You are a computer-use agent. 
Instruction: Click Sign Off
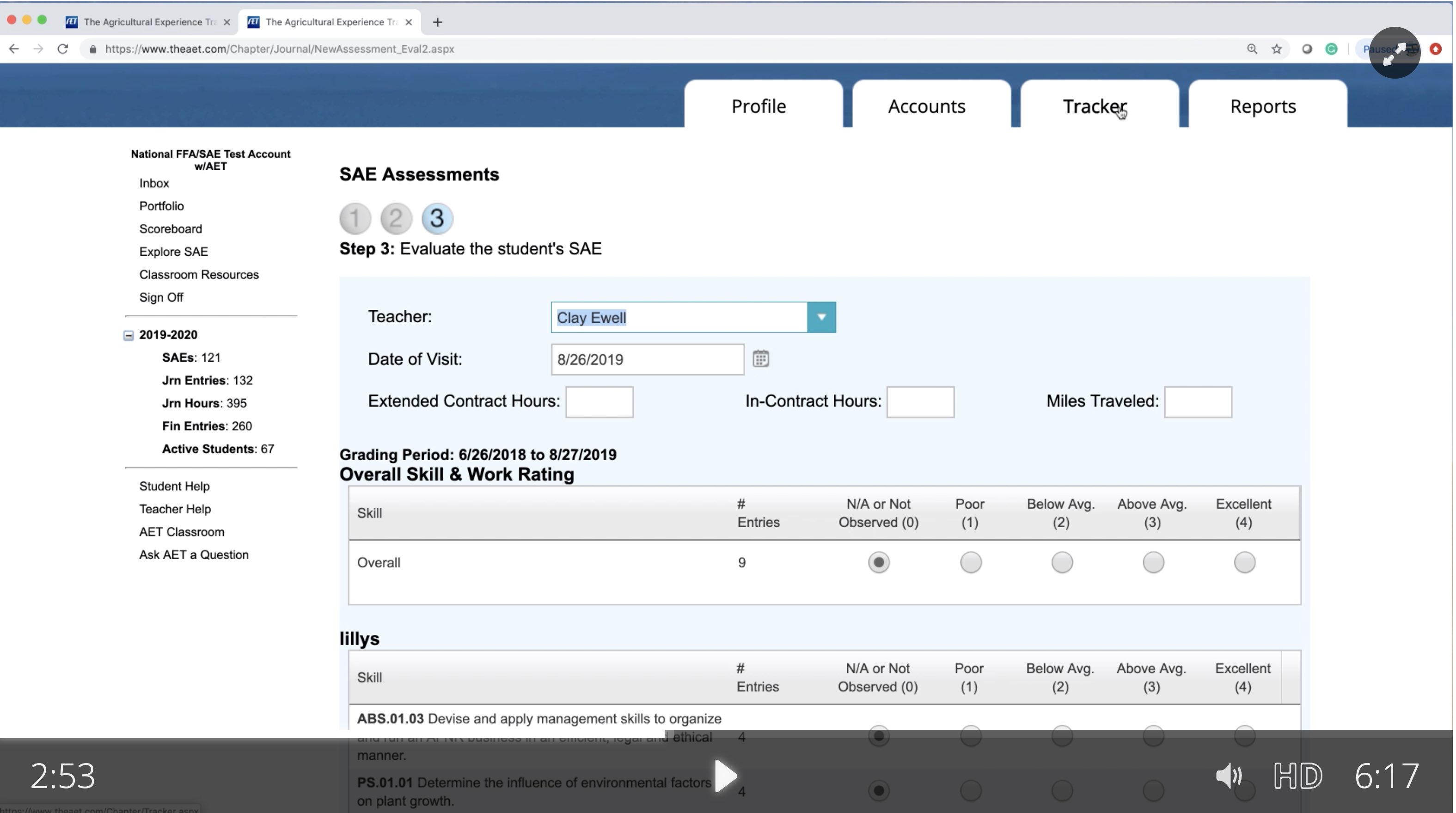pos(161,297)
